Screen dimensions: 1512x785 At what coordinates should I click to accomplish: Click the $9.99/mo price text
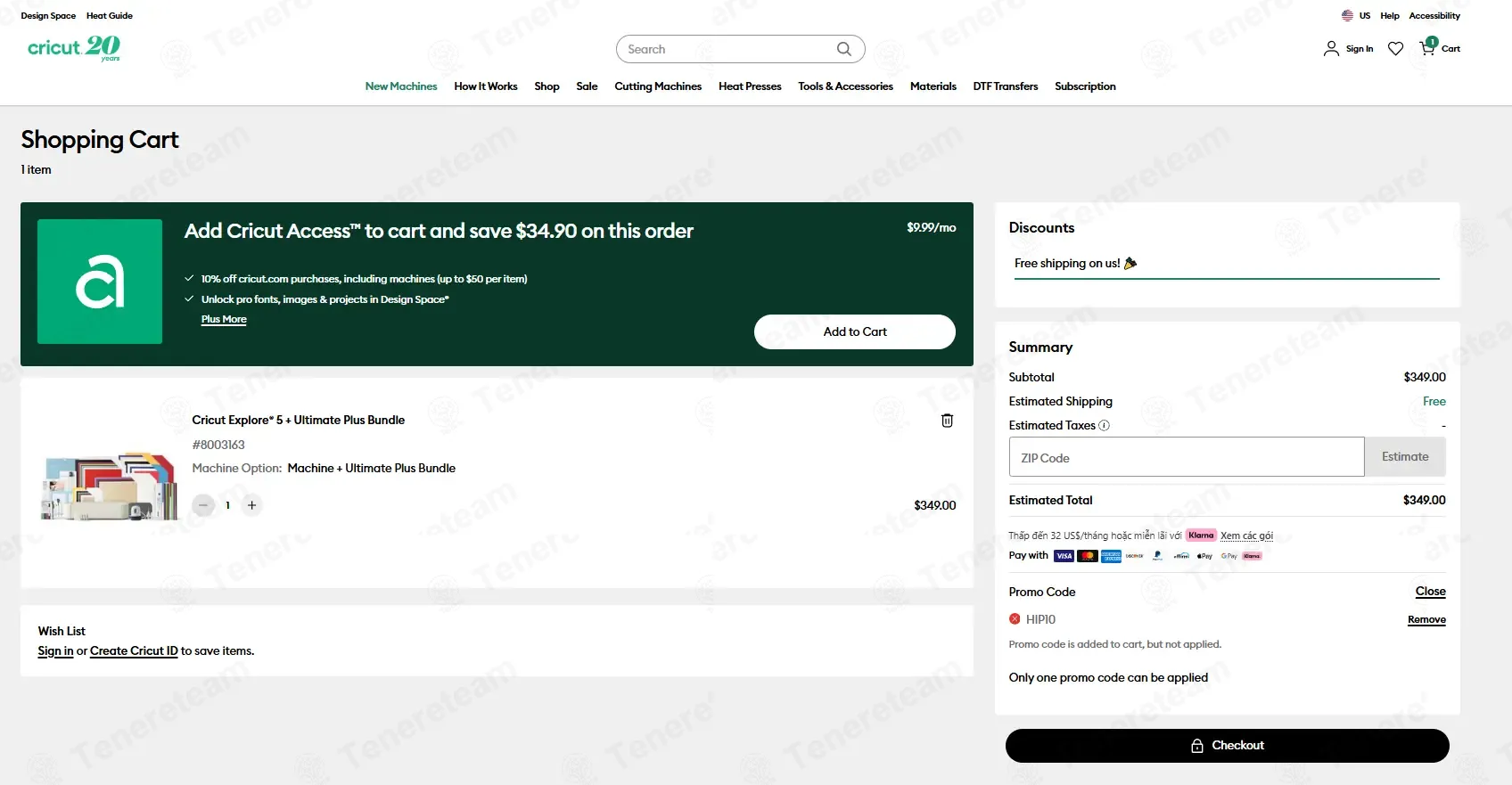pos(932,227)
